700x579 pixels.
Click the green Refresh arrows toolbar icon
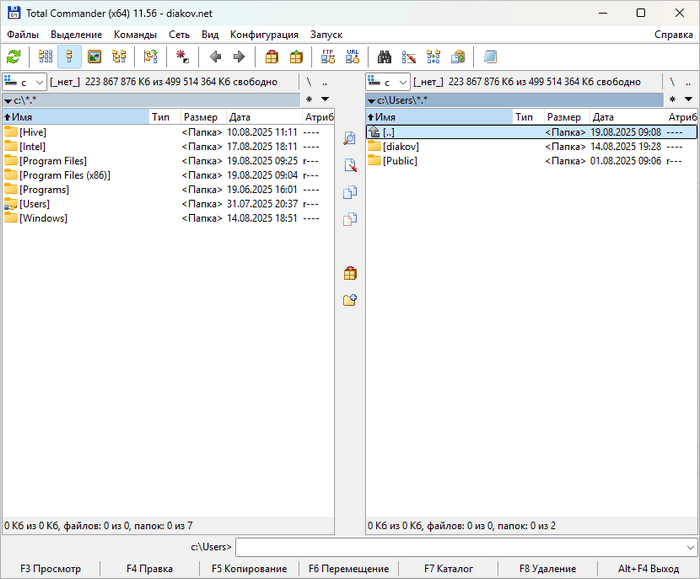14,57
